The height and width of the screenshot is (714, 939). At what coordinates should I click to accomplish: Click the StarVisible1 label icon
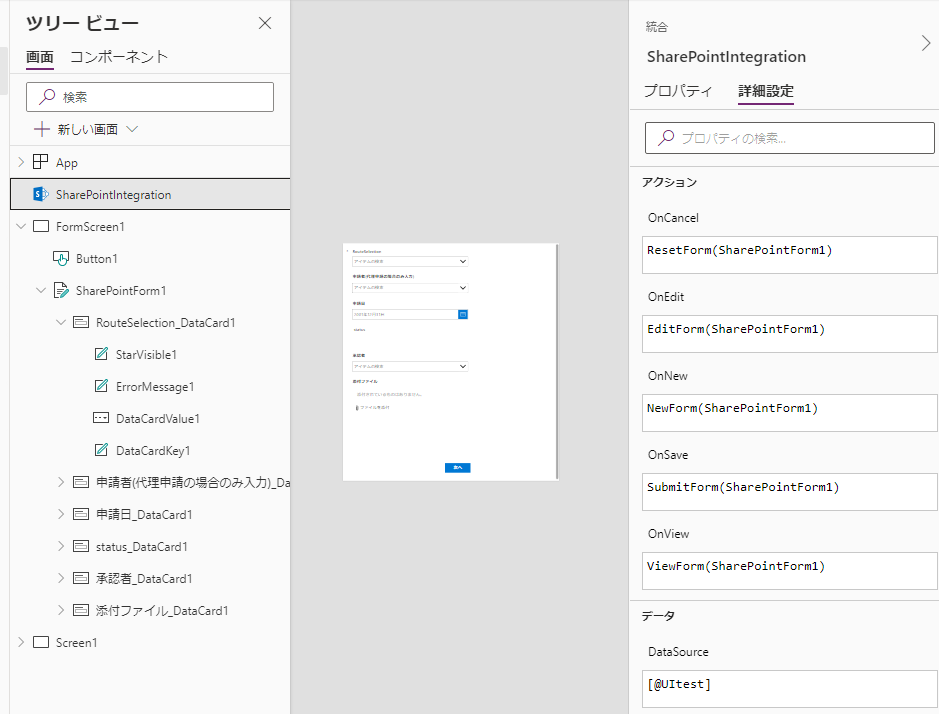coord(101,354)
